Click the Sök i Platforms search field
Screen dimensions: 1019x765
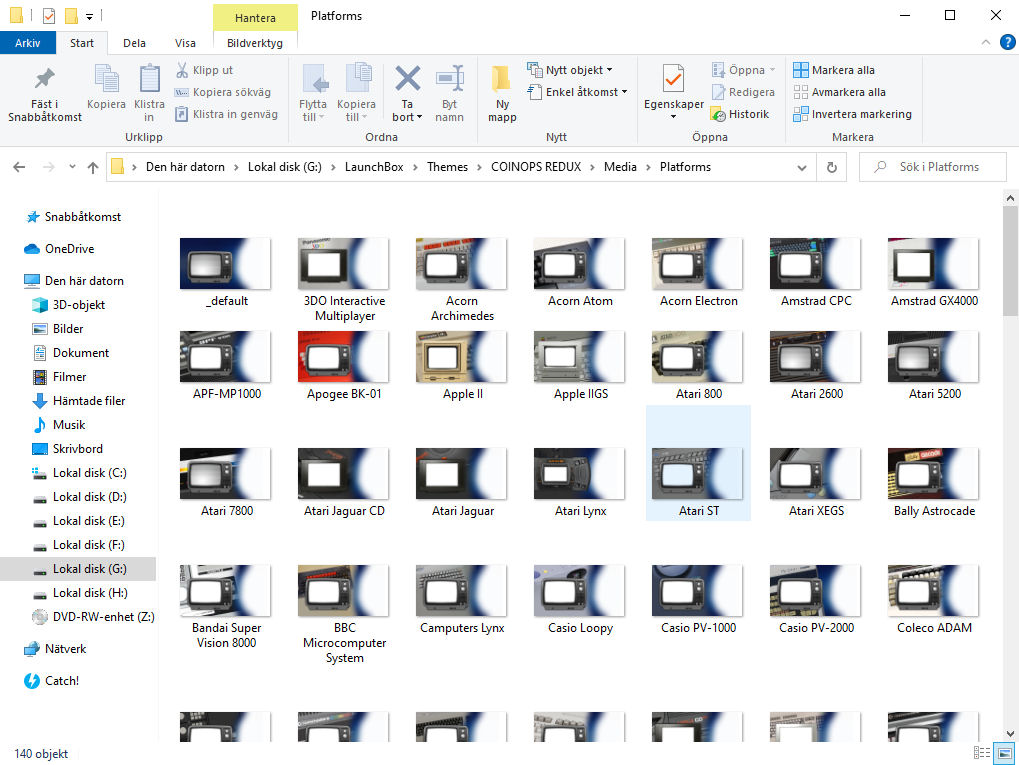pos(933,167)
